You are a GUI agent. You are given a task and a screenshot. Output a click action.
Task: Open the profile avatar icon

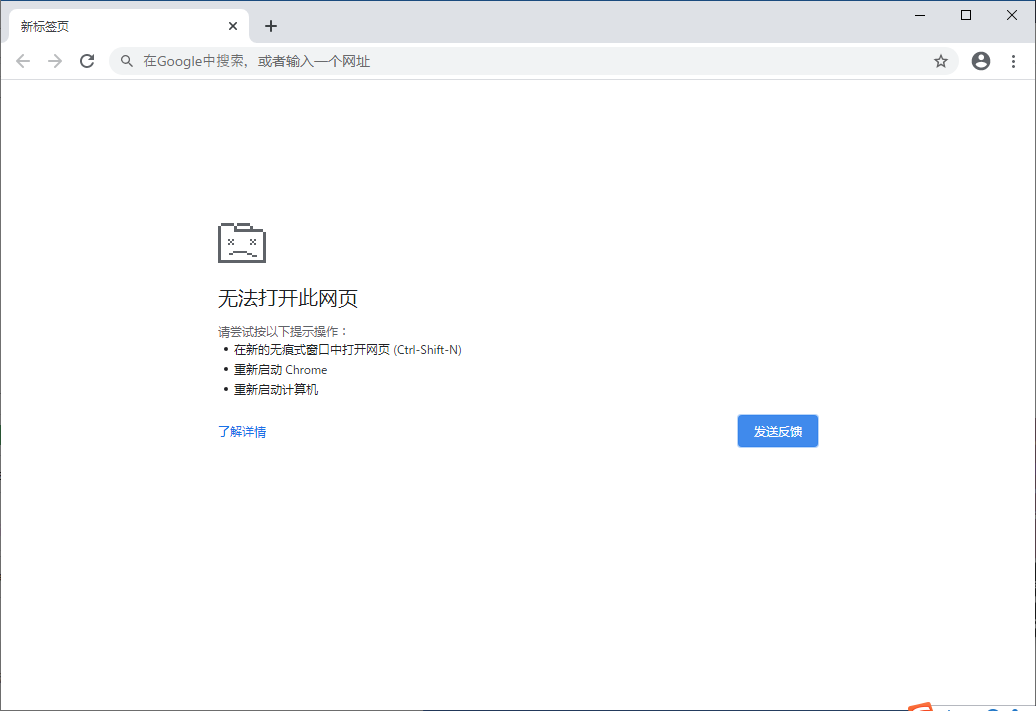980,61
